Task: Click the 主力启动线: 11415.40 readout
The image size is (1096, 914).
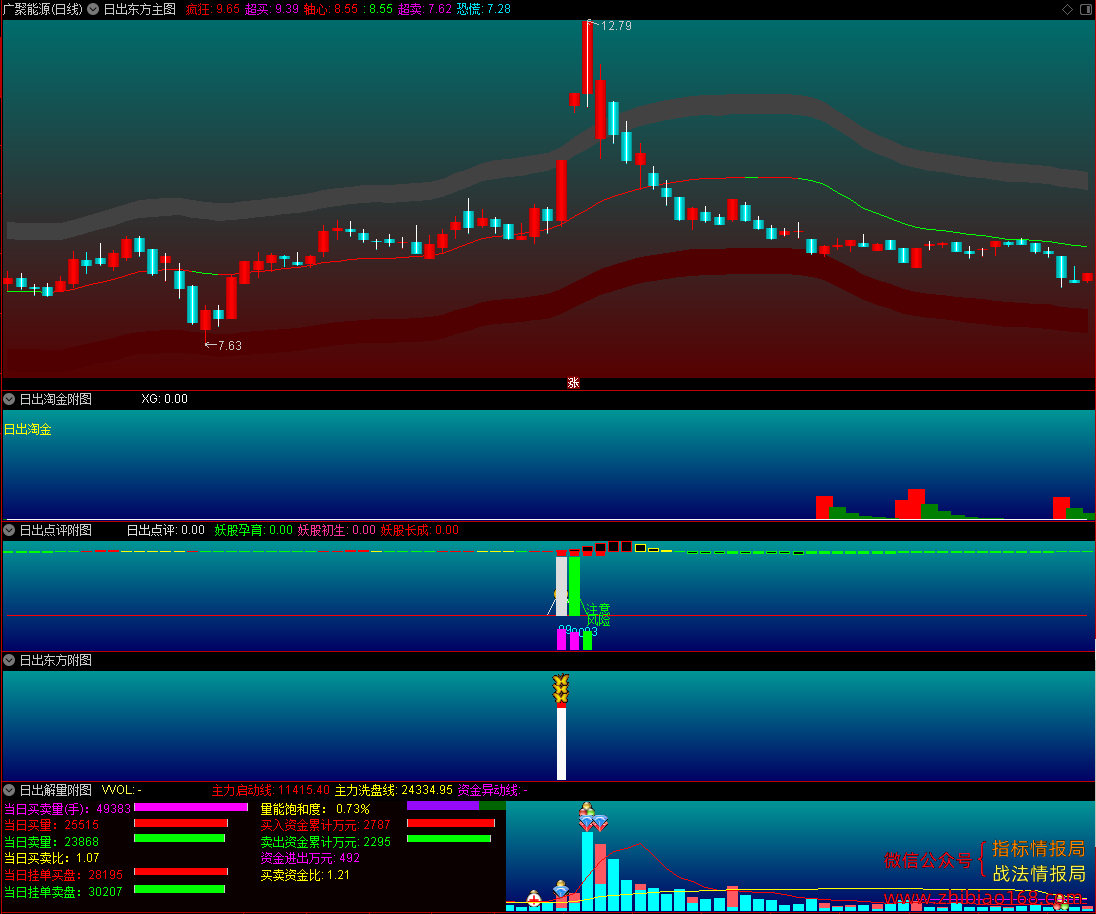Action: click(x=271, y=790)
